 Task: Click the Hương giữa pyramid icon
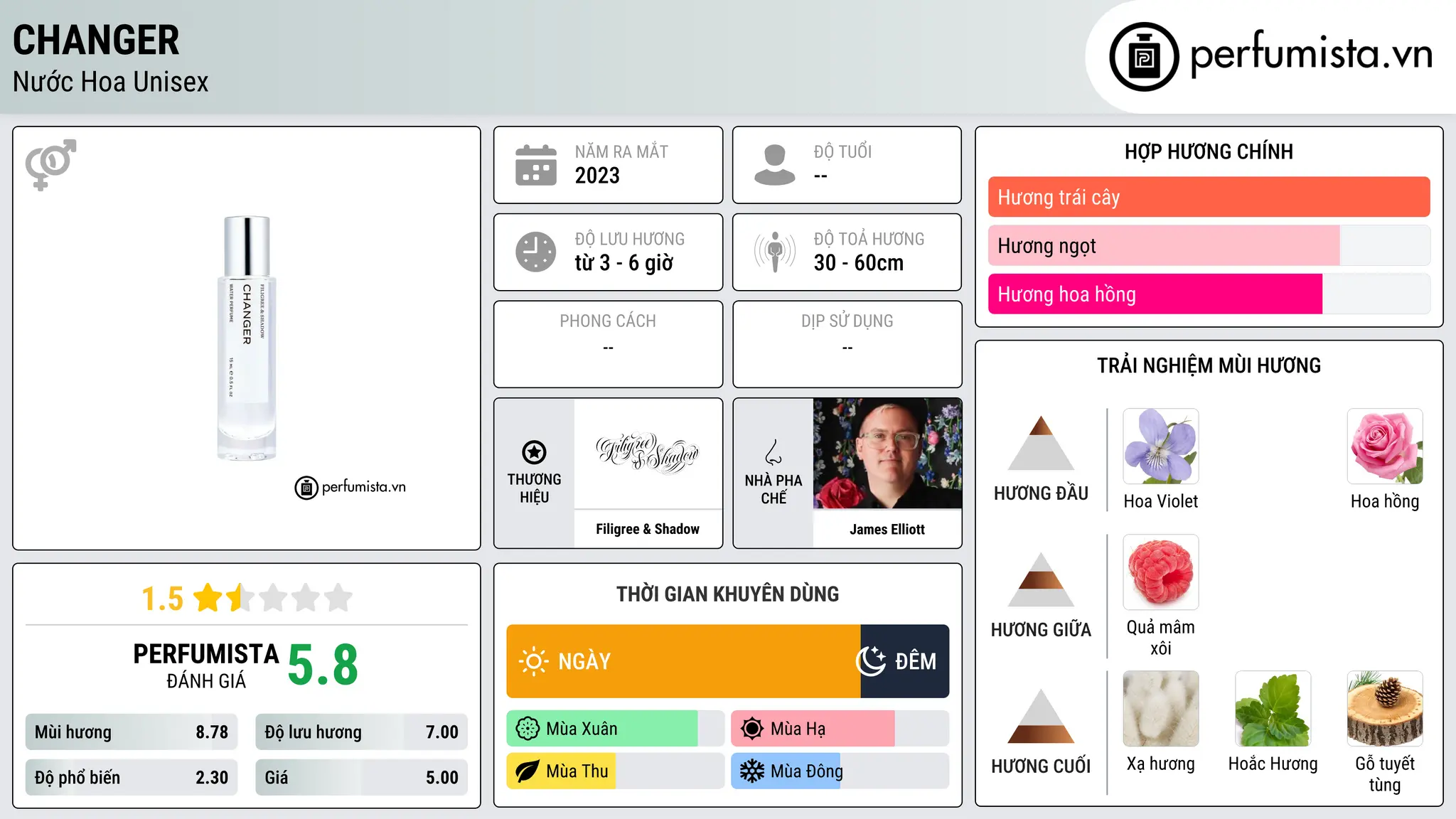1041,579
